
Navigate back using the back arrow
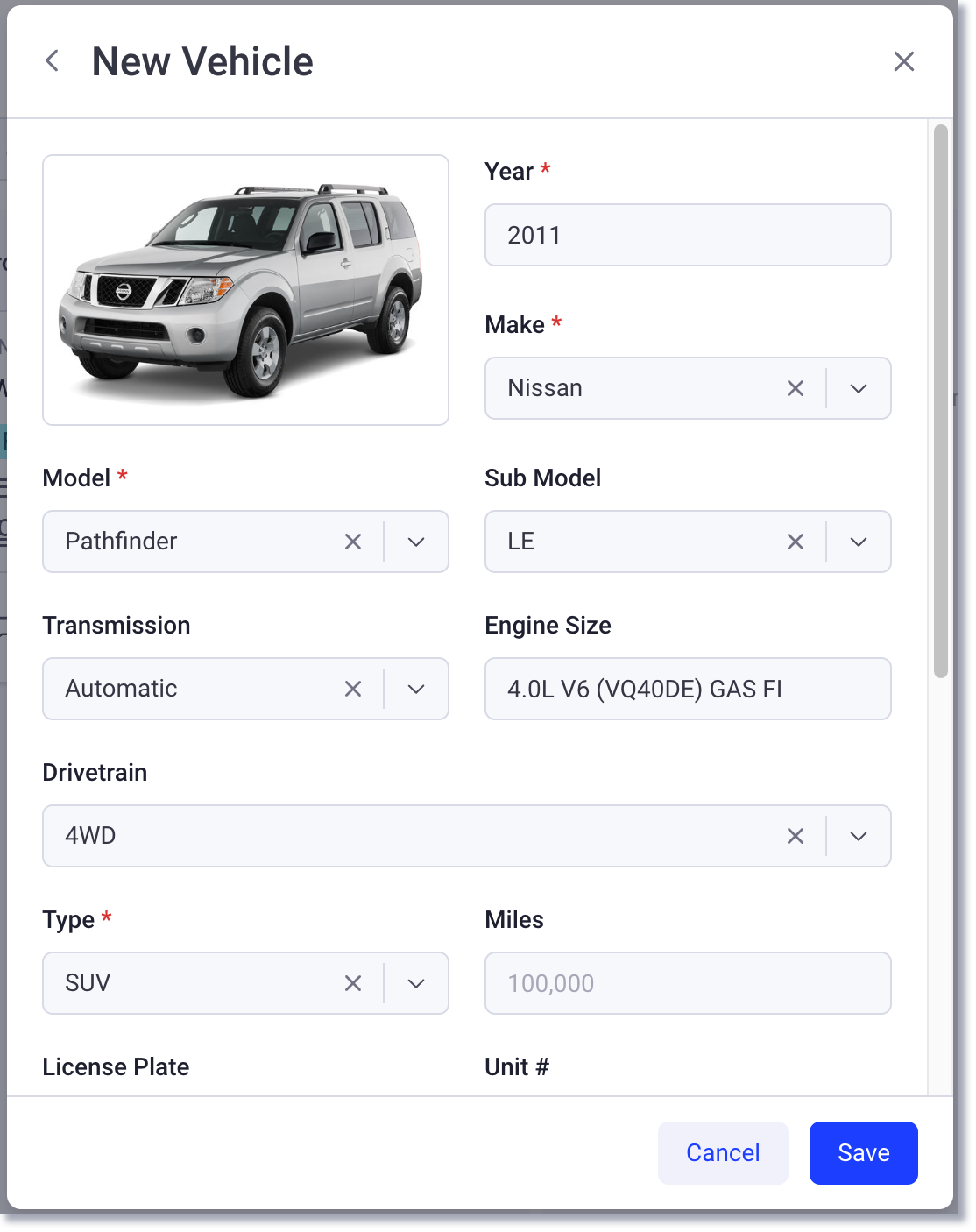click(x=52, y=60)
